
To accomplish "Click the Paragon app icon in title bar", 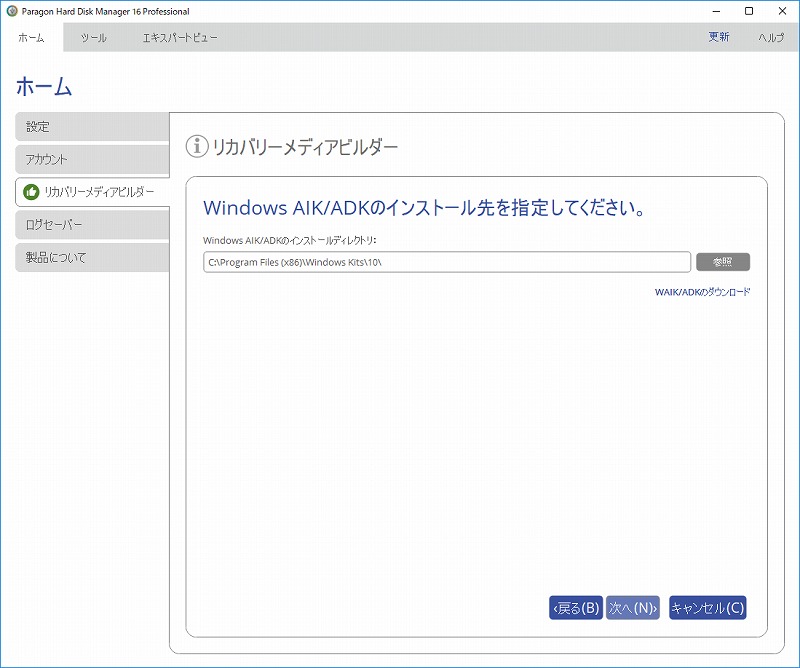I will coord(12,11).
